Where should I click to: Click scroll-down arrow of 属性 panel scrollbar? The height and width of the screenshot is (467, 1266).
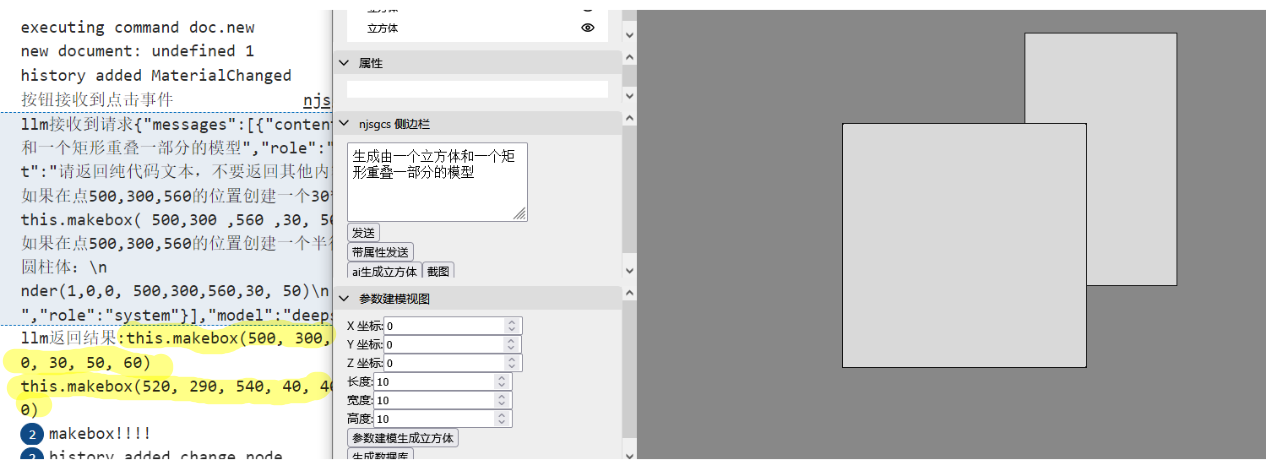point(629,96)
